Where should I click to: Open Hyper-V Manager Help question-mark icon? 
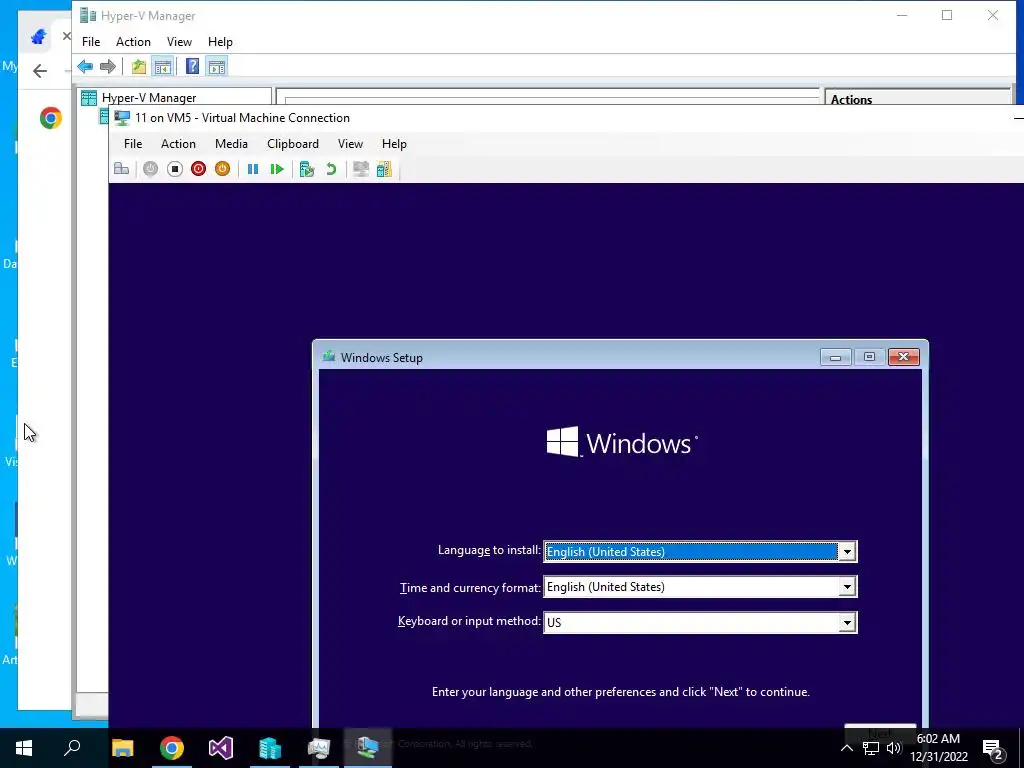(192, 66)
